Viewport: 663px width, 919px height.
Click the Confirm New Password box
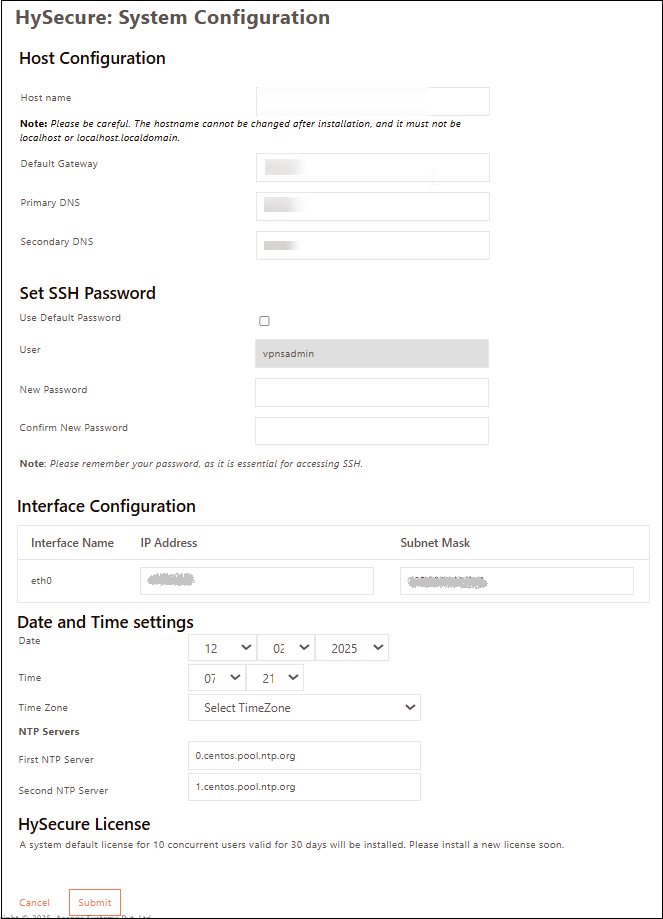[x=371, y=431]
